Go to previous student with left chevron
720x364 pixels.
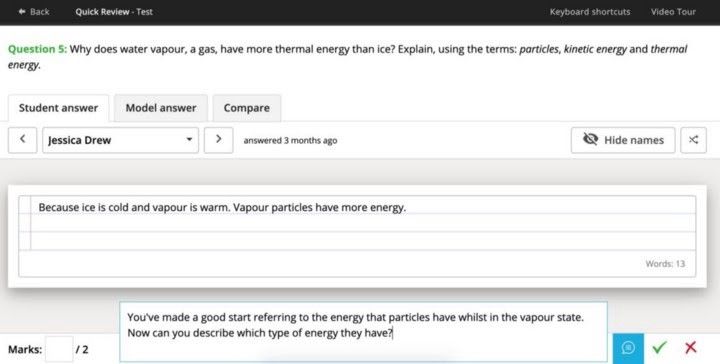[22, 140]
